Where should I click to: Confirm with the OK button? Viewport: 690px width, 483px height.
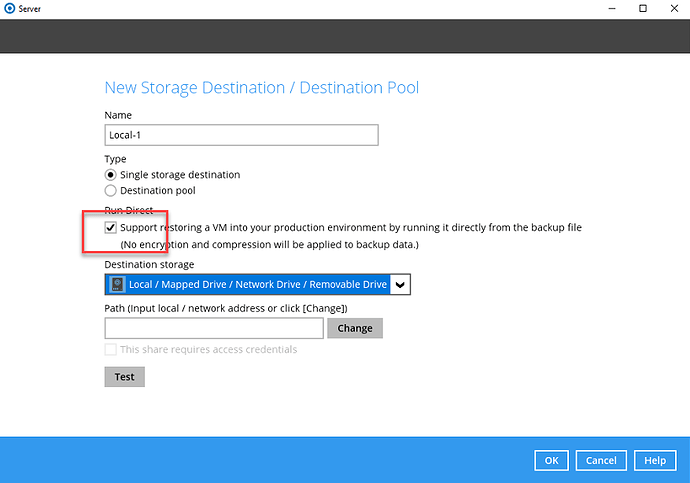pyautogui.click(x=552, y=460)
